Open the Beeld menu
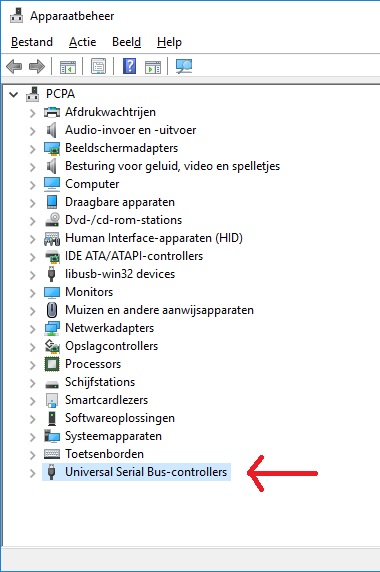 coord(127,42)
